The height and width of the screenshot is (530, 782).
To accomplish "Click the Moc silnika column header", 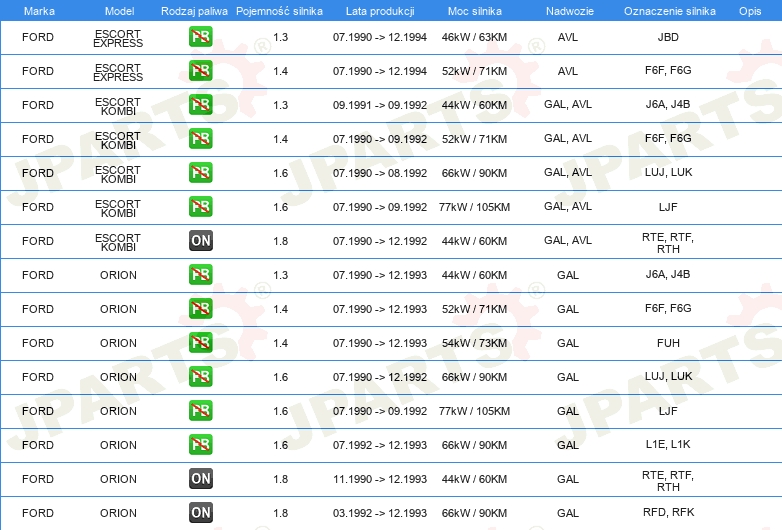I will (475, 11).
